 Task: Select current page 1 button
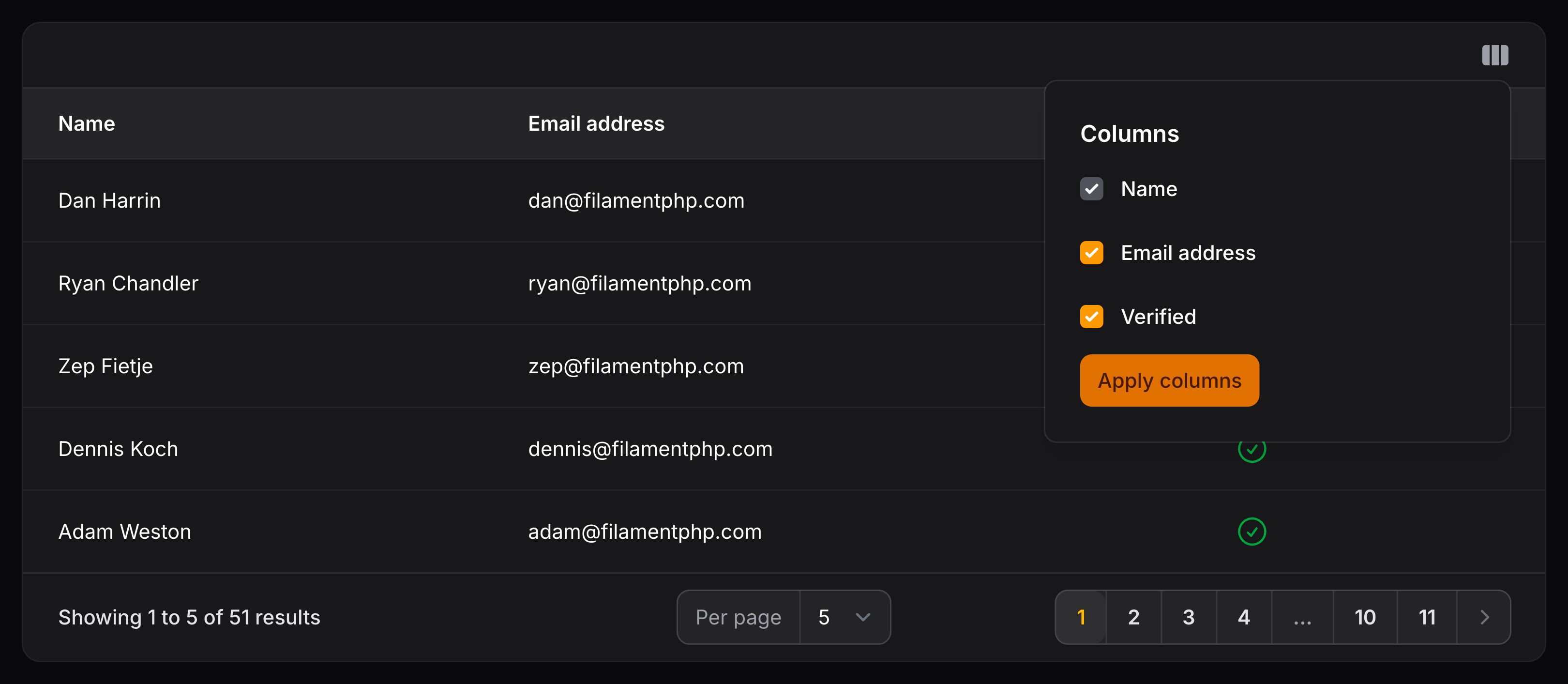(x=1081, y=617)
